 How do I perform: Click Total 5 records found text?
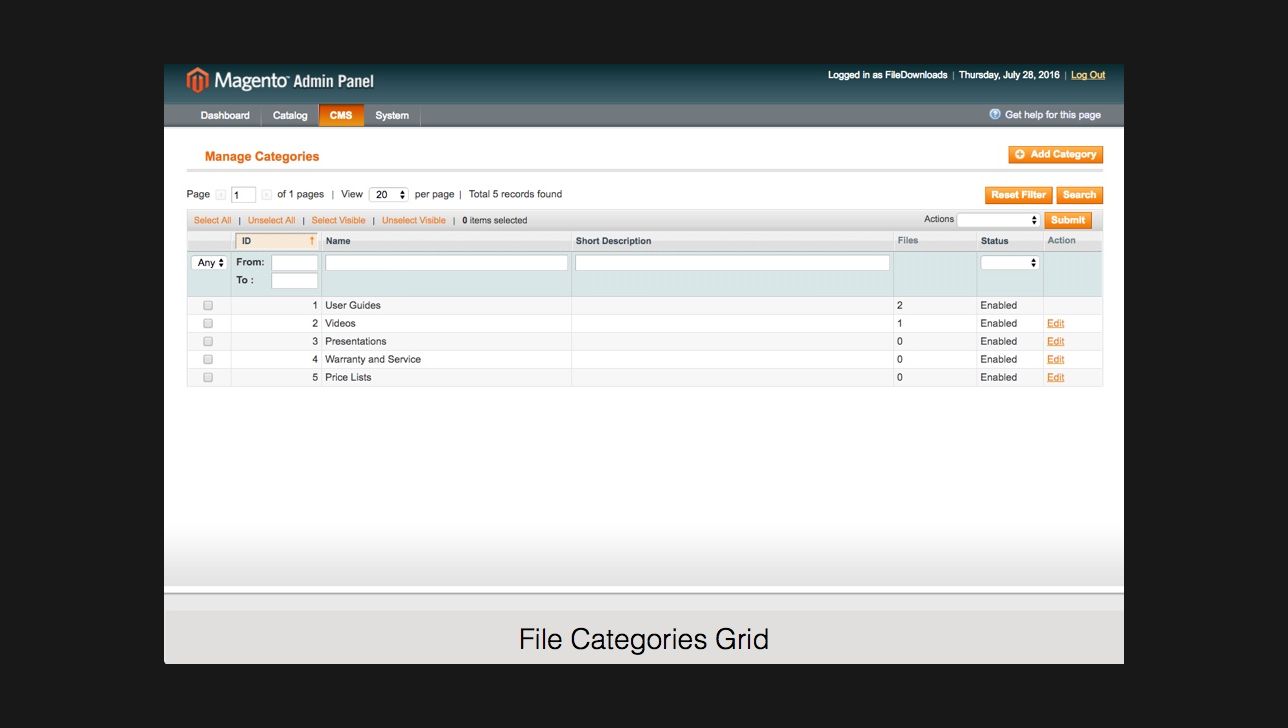[515, 194]
